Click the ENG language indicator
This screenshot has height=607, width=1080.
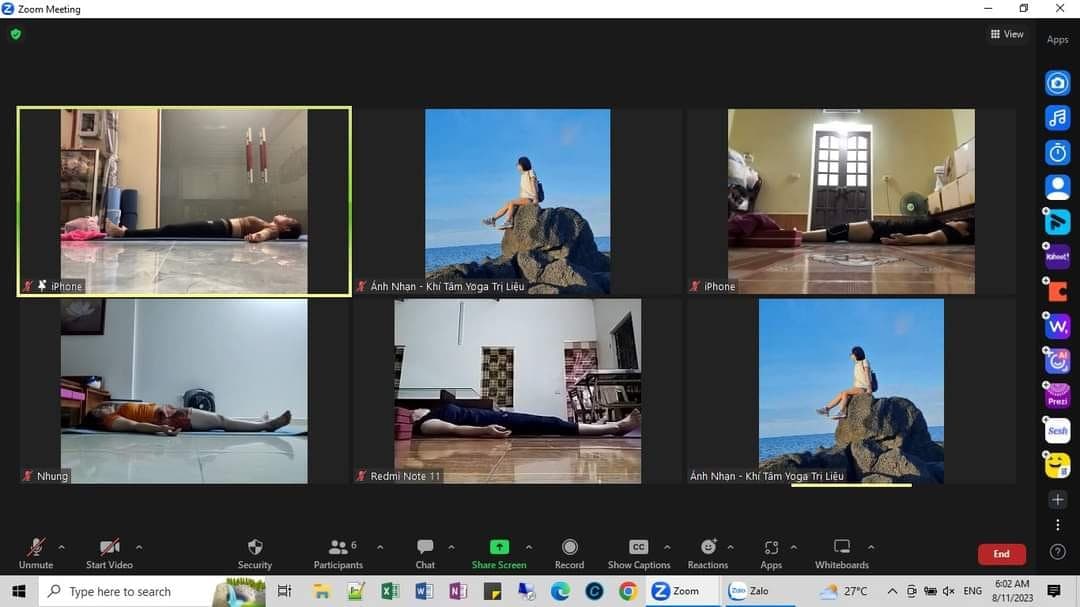(x=973, y=591)
